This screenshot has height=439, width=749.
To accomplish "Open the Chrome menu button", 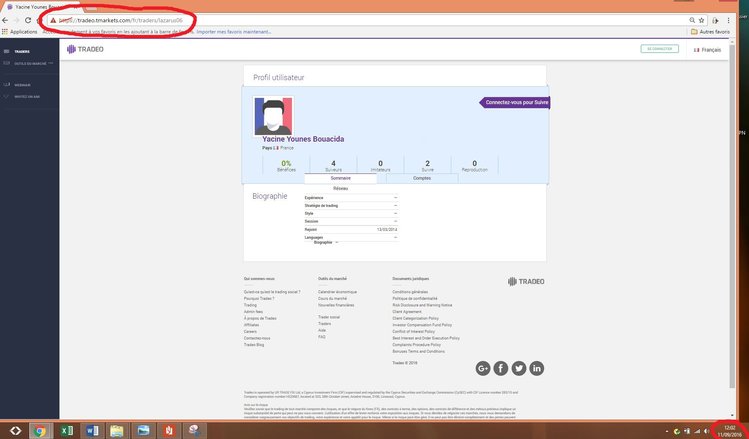I will [742, 20].
